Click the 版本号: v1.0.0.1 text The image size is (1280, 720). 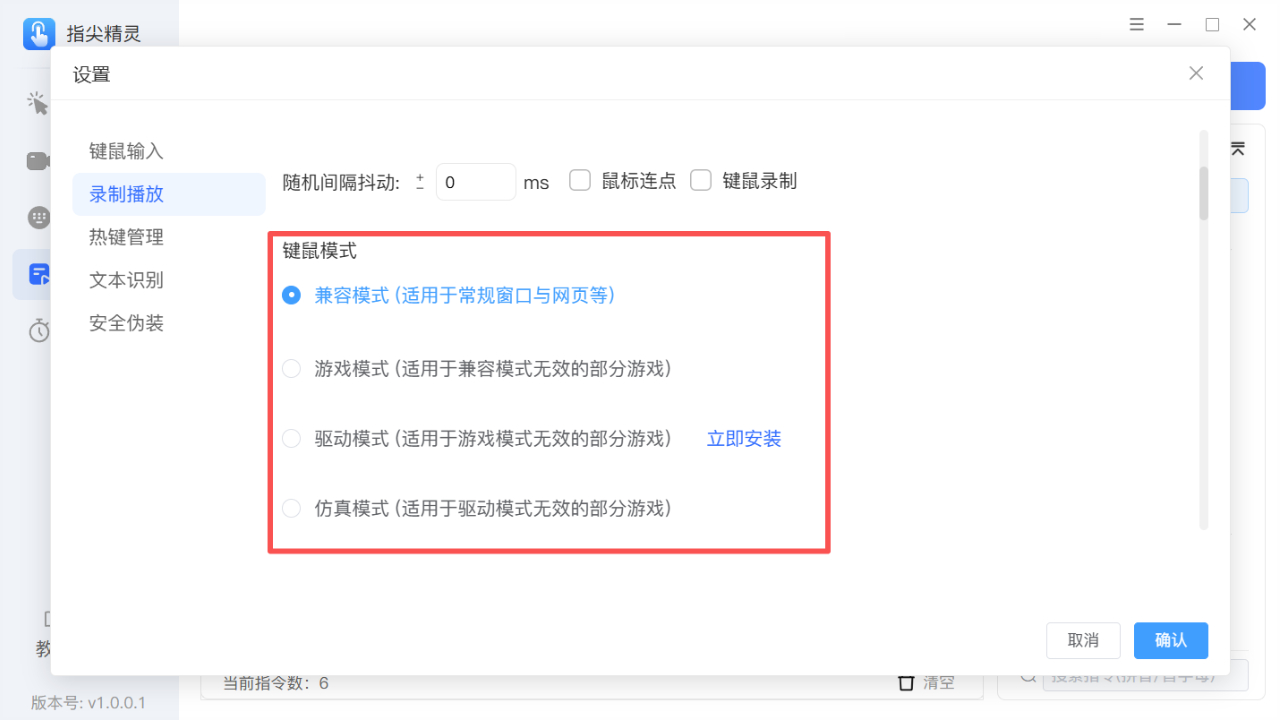(88, 703)
